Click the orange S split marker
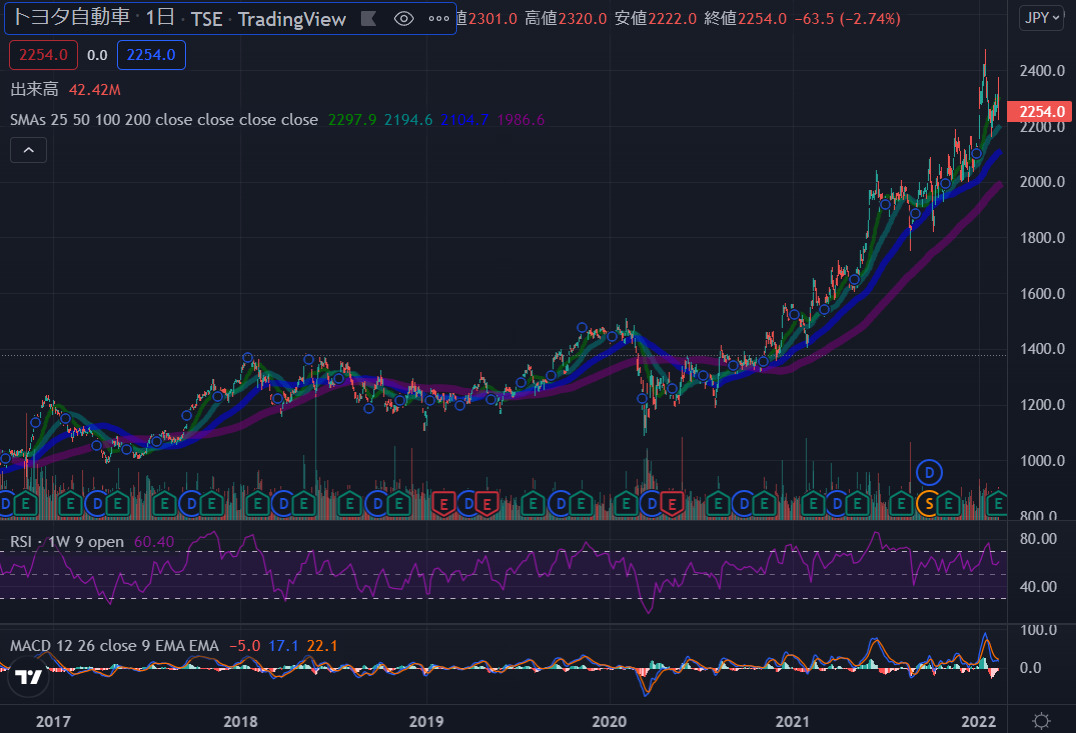Screen dimensions: 1076x733 pyautogui.click(x=928, y=504)
